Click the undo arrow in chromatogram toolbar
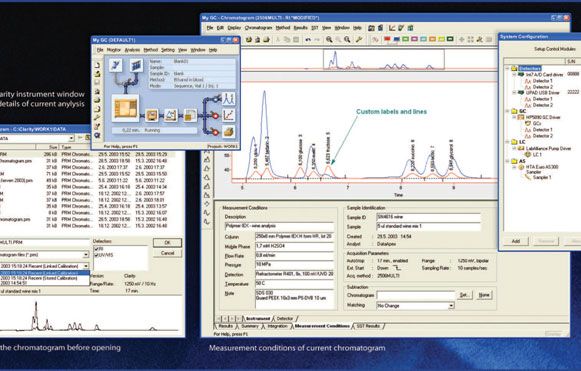The height and width of the screenshot is (371, 581). (308, 40)
